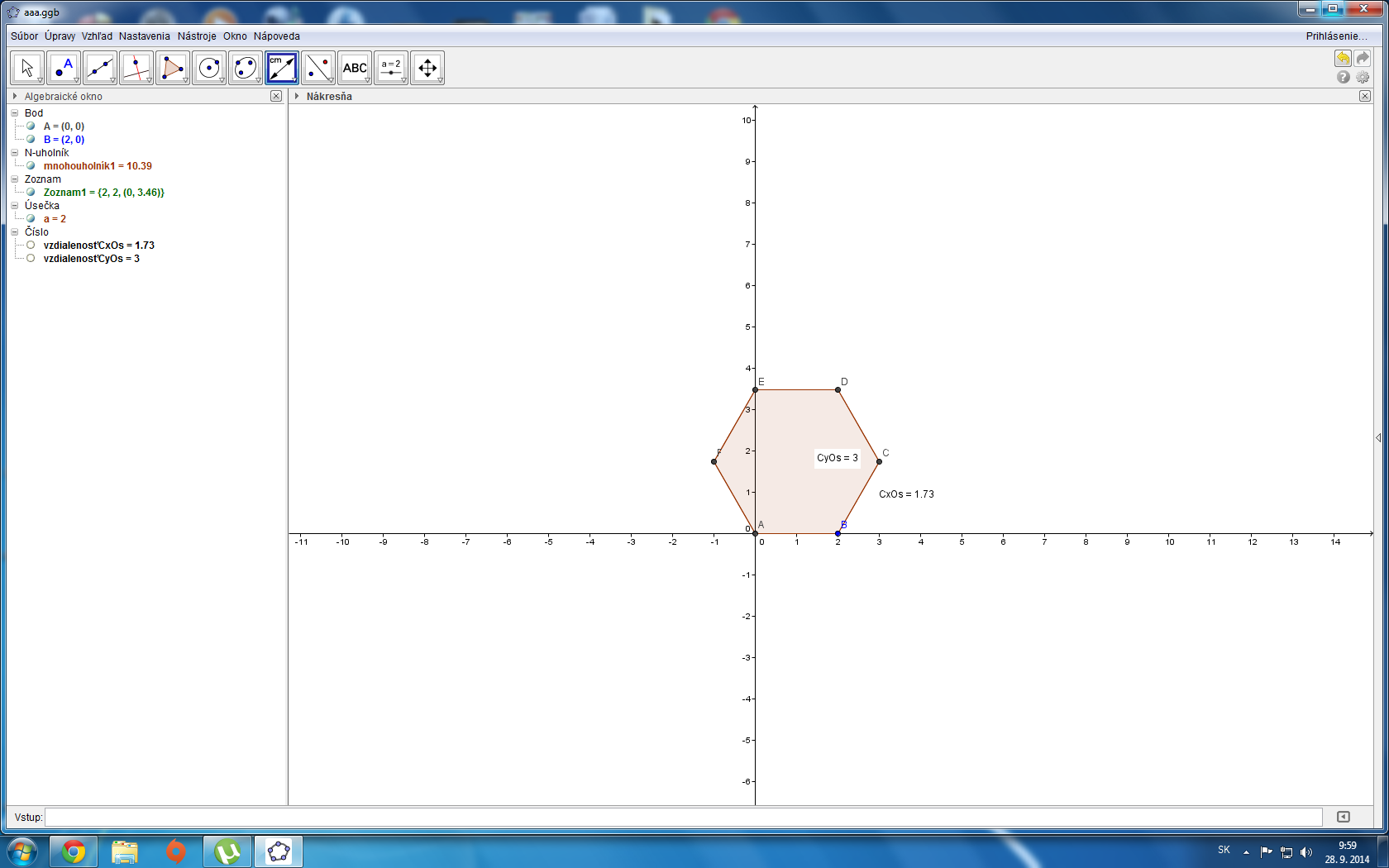Select the Move arrow tool
Viewport: 1389px width, 868px height.
click(27, 68)
